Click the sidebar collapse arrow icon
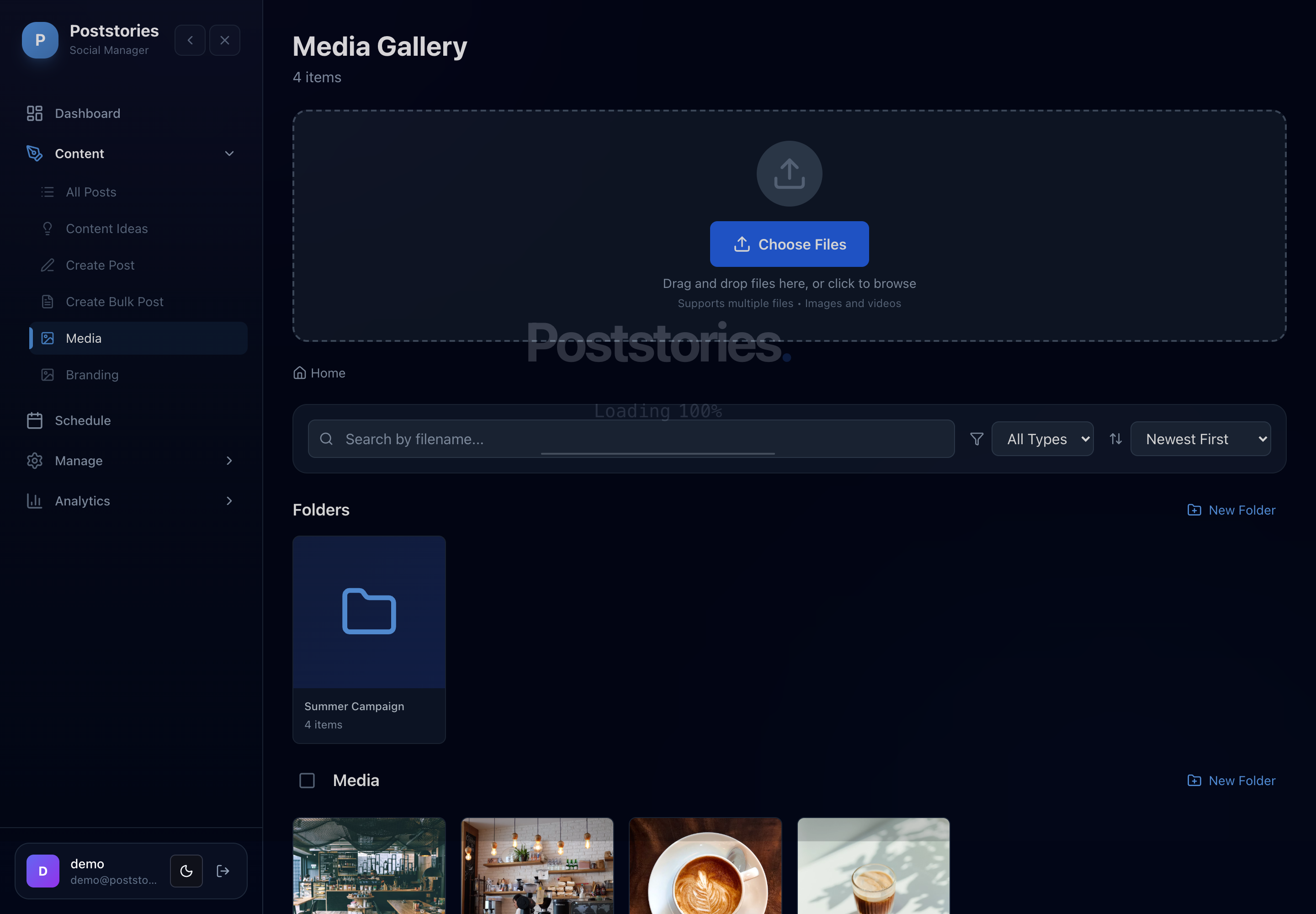The width and height of the screenshot is (1316, 914). point(190,40)
